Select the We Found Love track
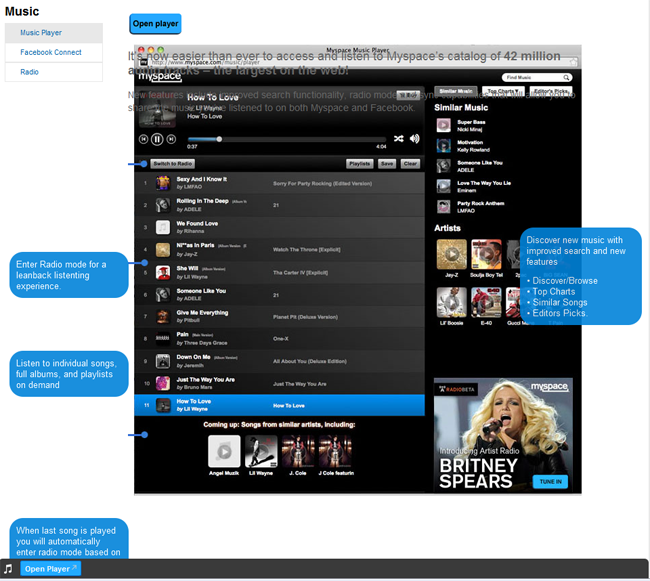Screen dimensions: 650x581 279,227
